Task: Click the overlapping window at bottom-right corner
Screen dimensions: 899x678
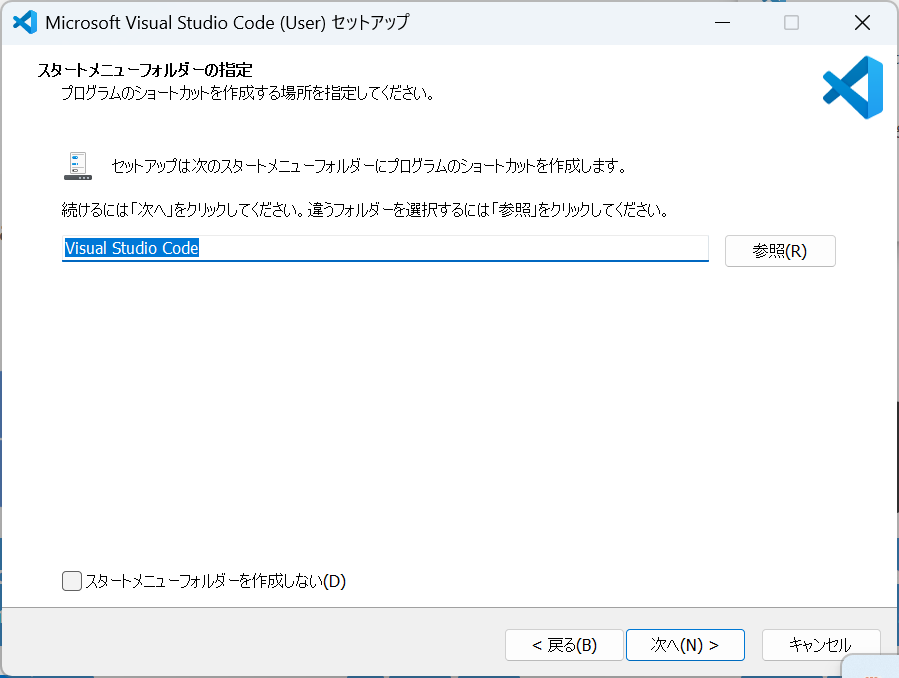Action: click(873, 667)
